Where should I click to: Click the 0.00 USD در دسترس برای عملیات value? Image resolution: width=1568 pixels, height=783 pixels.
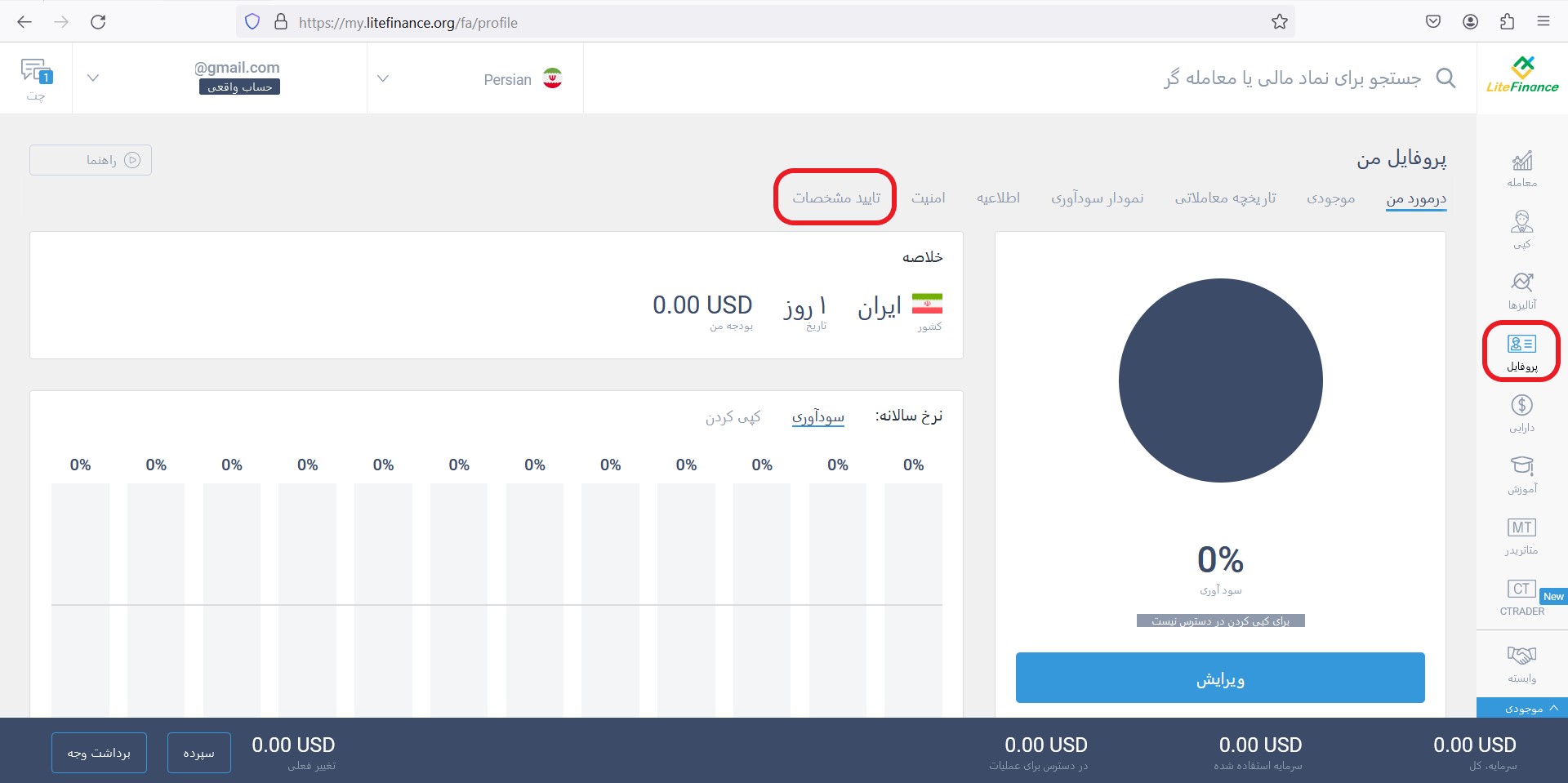coord(1046,745)
